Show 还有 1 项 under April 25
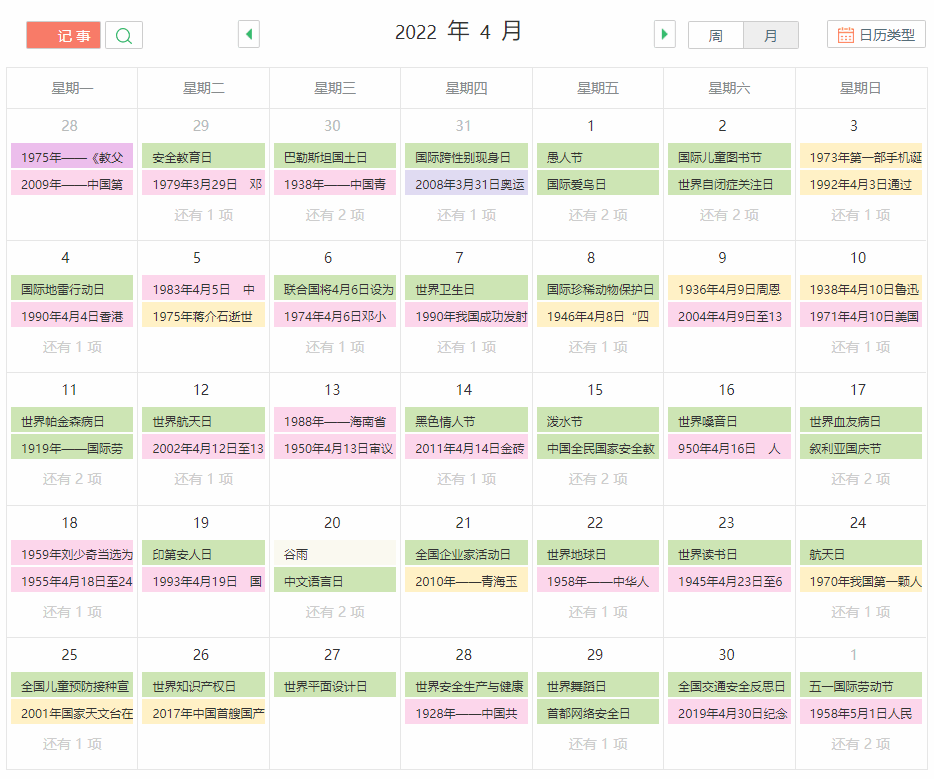 (x=71, y=744)
